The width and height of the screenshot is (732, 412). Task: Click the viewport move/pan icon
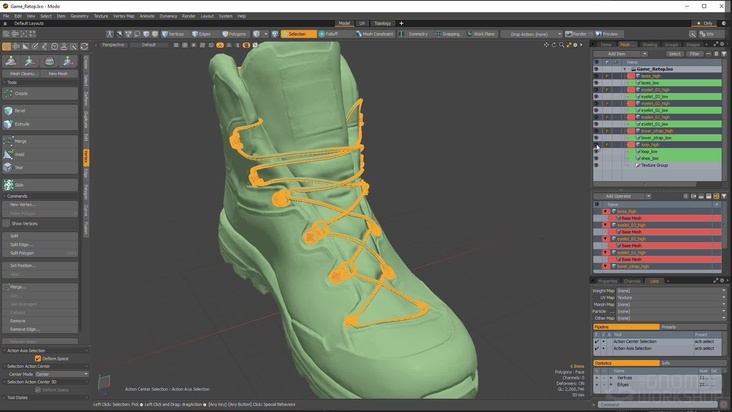coord(546,45)
